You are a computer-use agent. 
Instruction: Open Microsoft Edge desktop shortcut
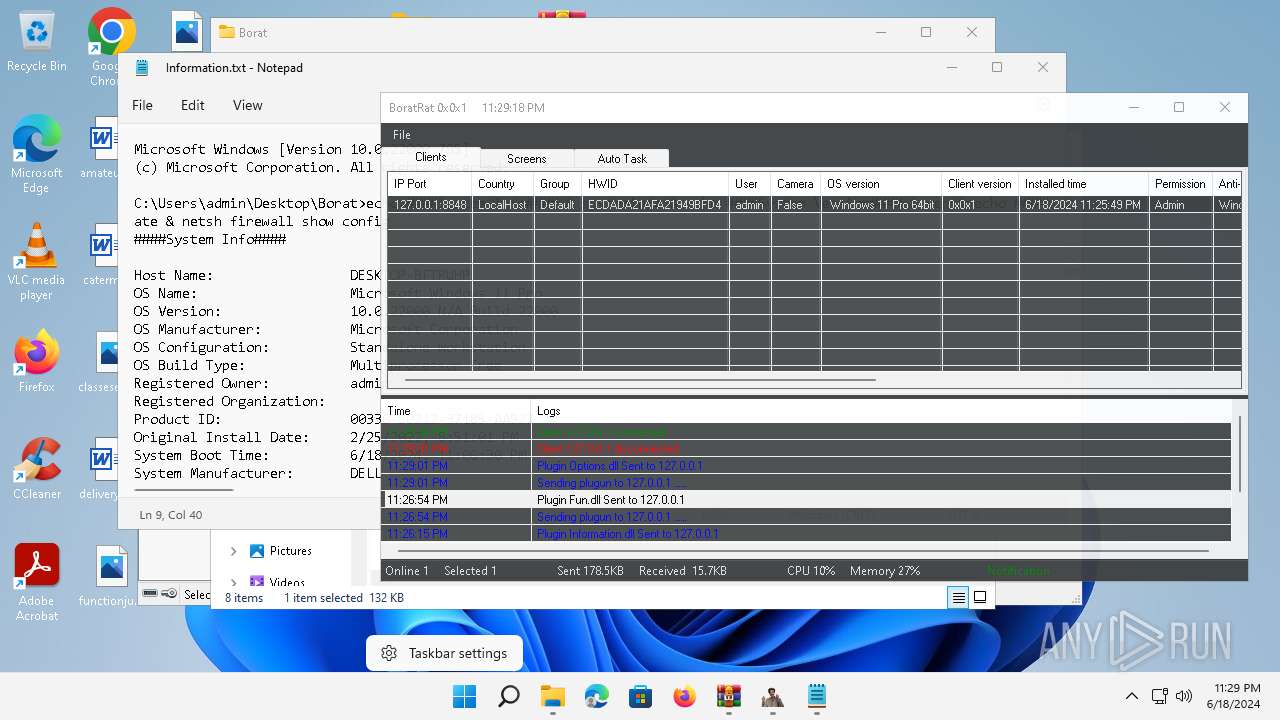coord(37,154)
